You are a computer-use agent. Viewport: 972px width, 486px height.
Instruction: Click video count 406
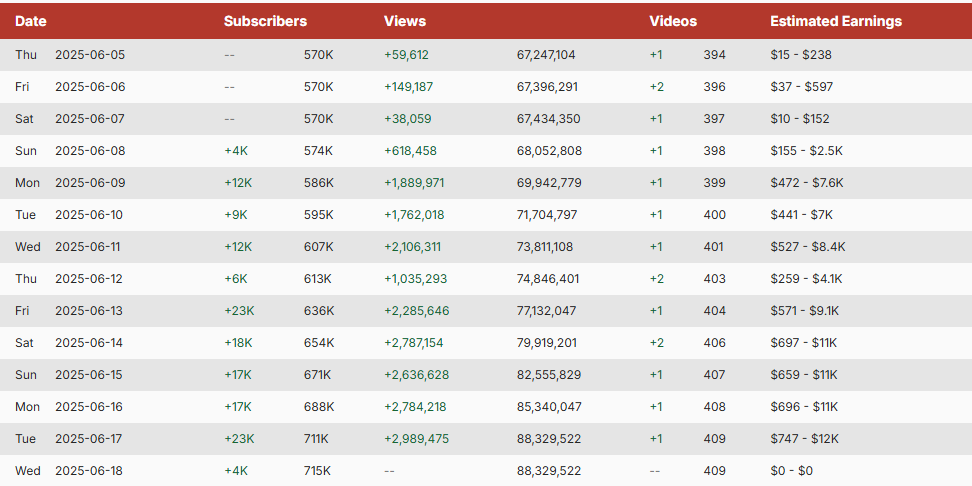pos(714,343)
